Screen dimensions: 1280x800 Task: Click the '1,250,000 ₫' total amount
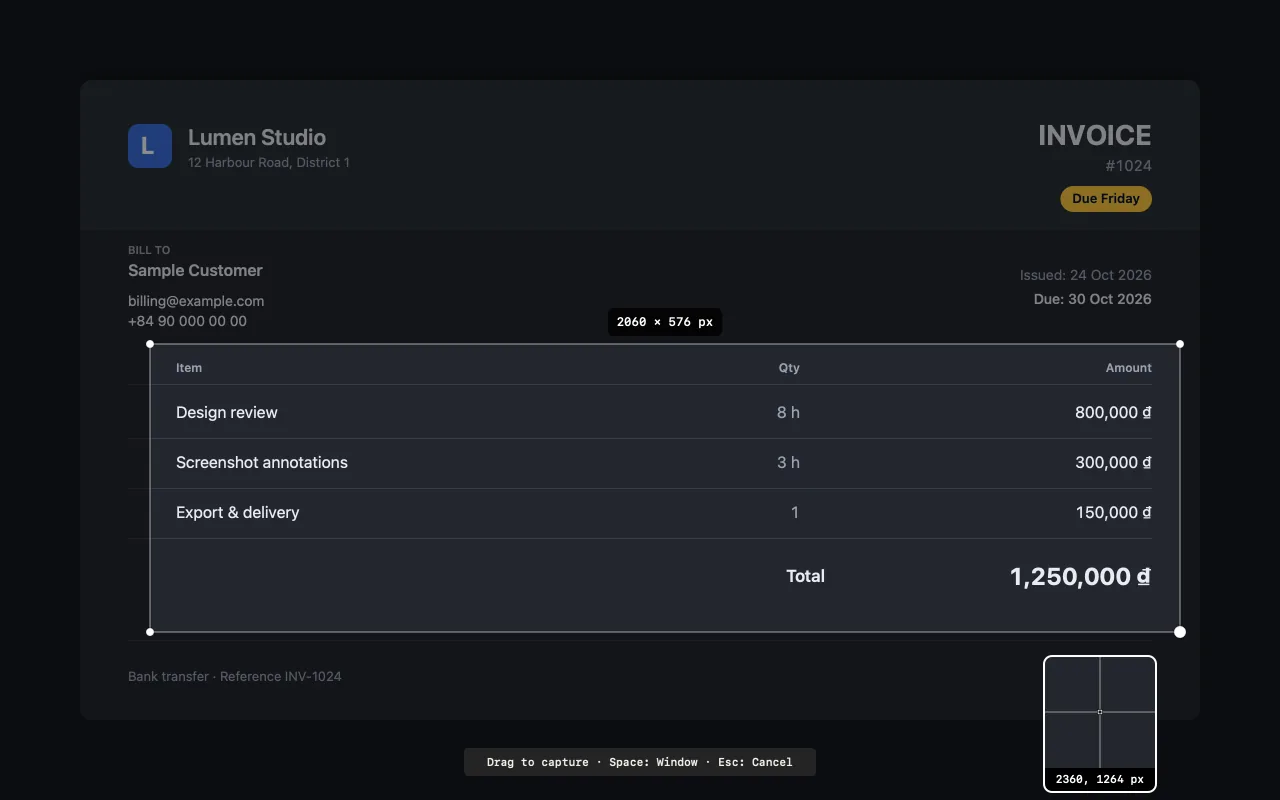1080,577
